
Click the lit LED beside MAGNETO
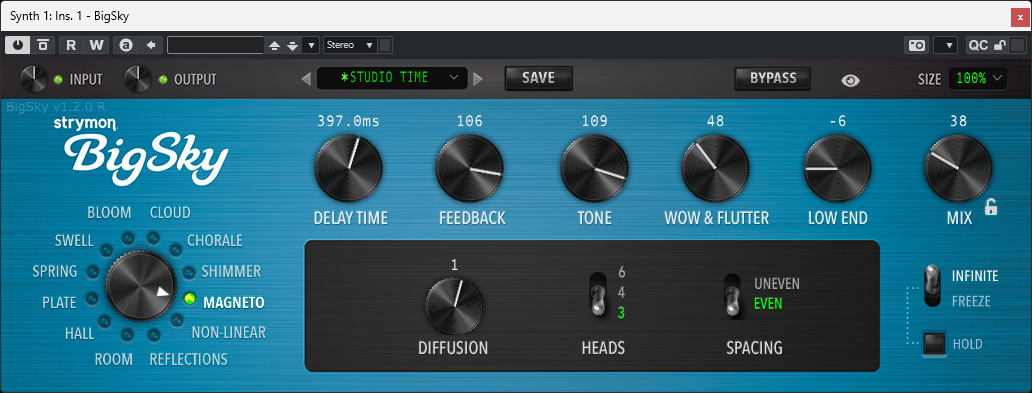pyautogui.click(x=190, y=299)
